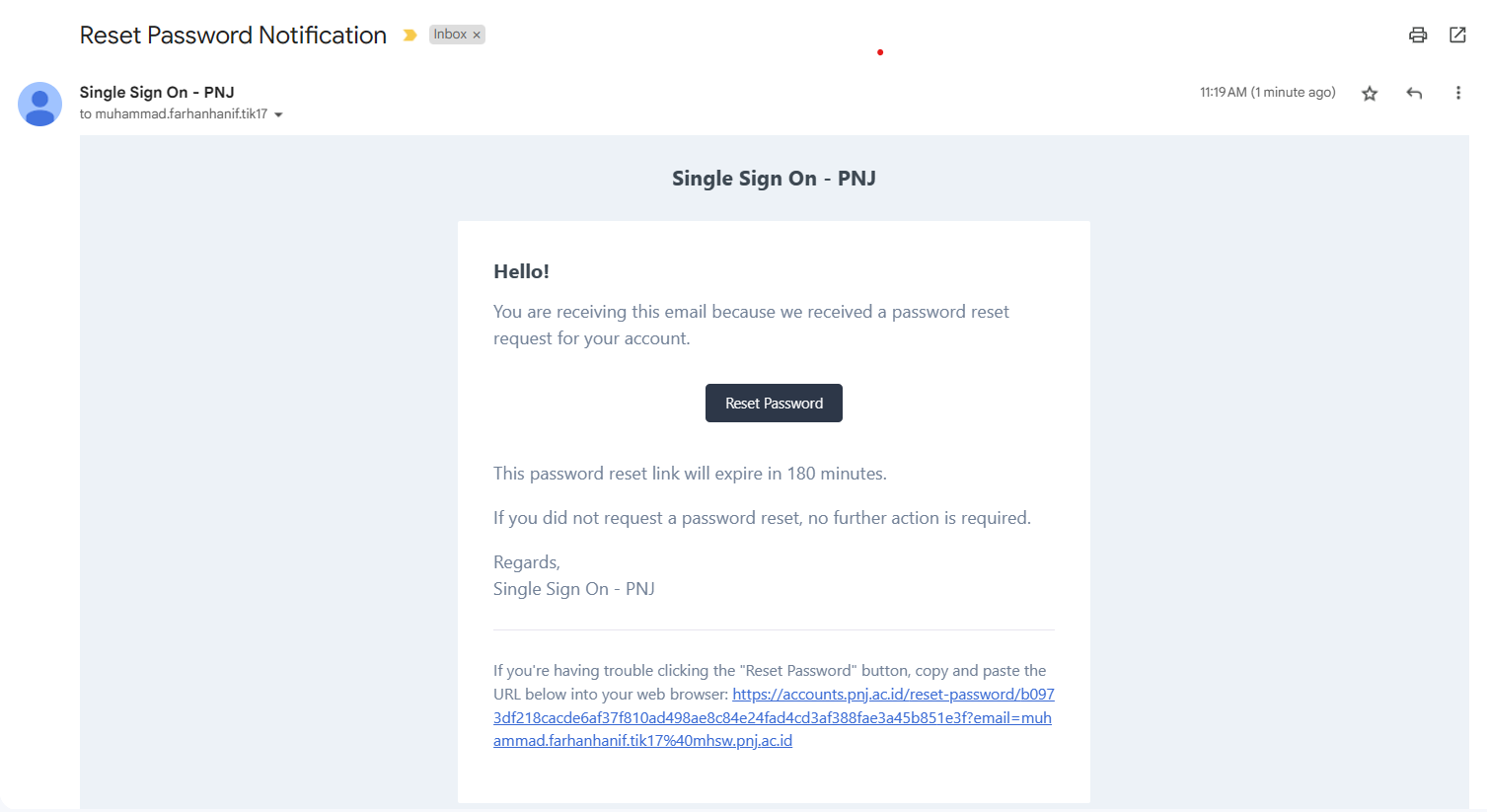This screenshot has width=1487, height=812.
Task: Click the Inbox label tag
Action: (450, 35)
